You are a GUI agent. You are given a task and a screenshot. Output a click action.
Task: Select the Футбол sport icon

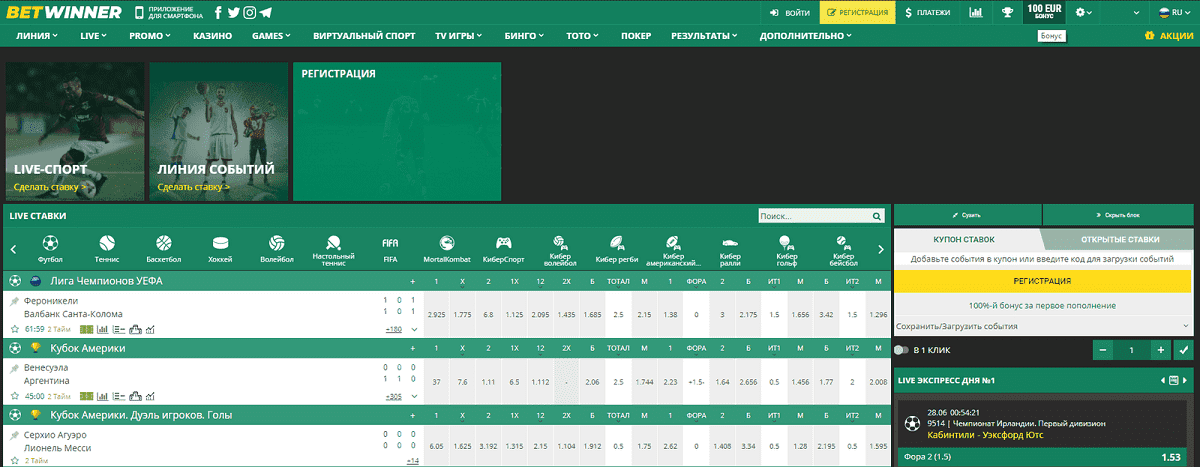click(x=50, y=243)
